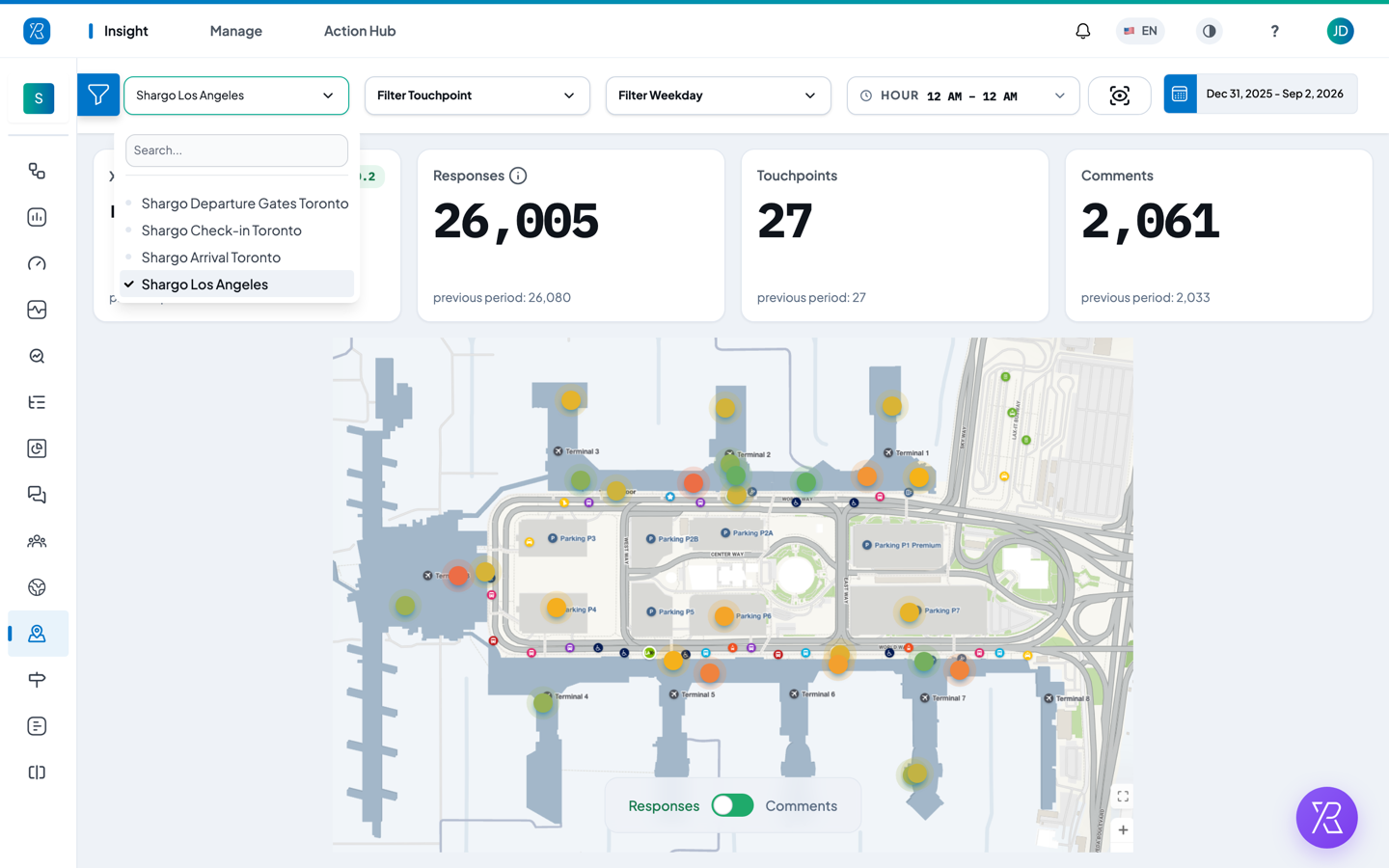The width and height of the screenshot is (1389, 868).
Task: Open the notifications bell
Action: 1083,31
